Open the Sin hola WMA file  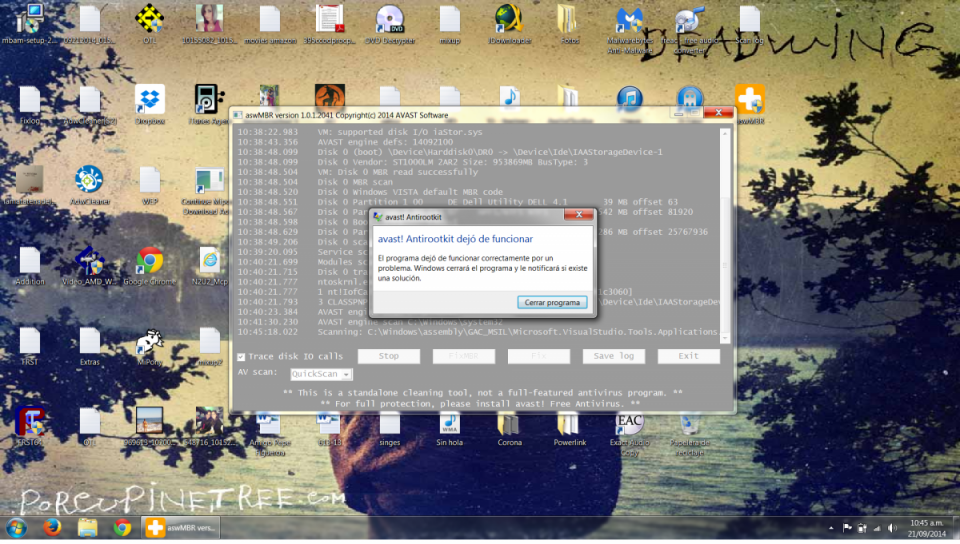click(450, 428)
